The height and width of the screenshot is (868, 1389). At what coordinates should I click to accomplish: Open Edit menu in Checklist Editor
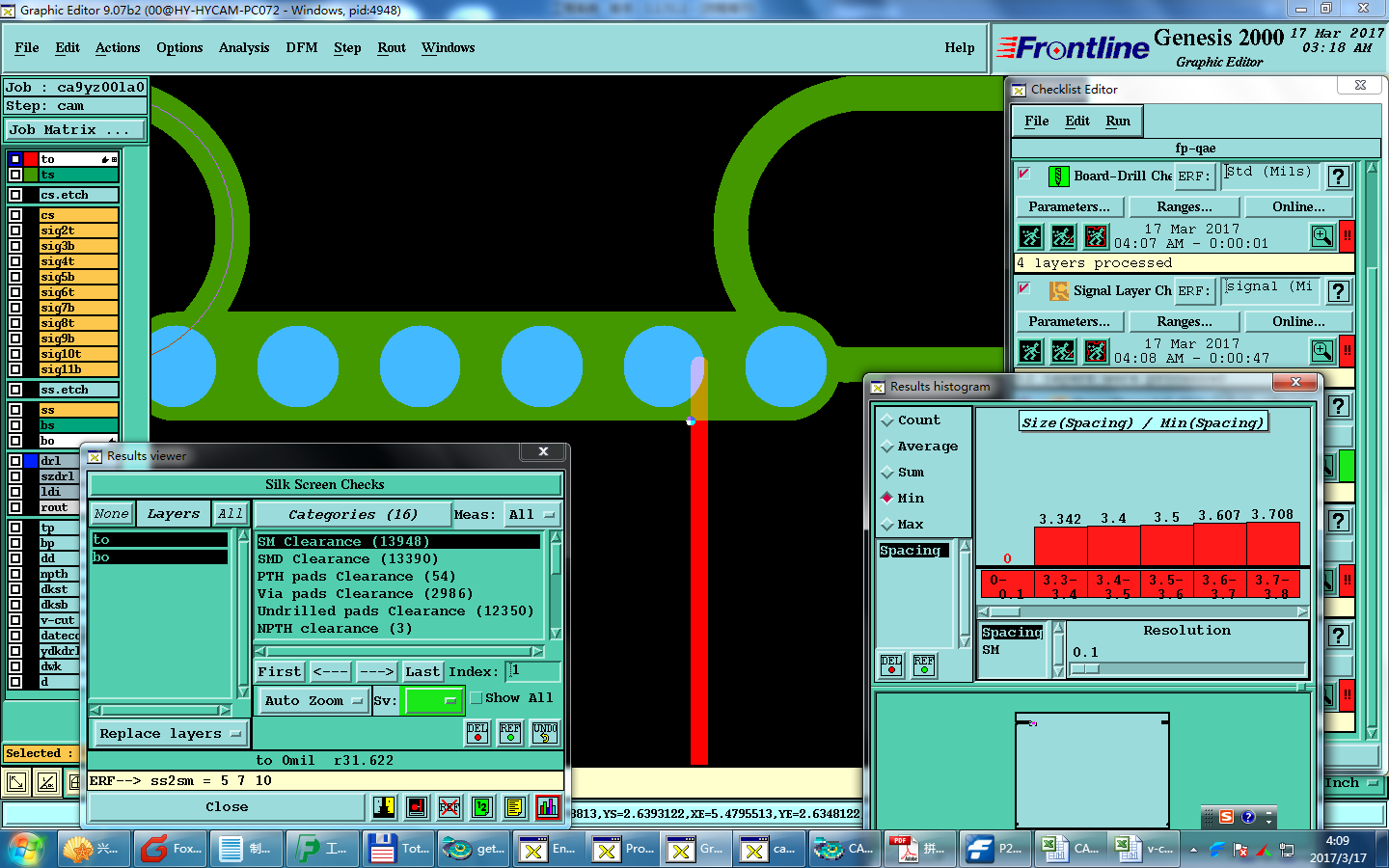[x=1077, y=121]
